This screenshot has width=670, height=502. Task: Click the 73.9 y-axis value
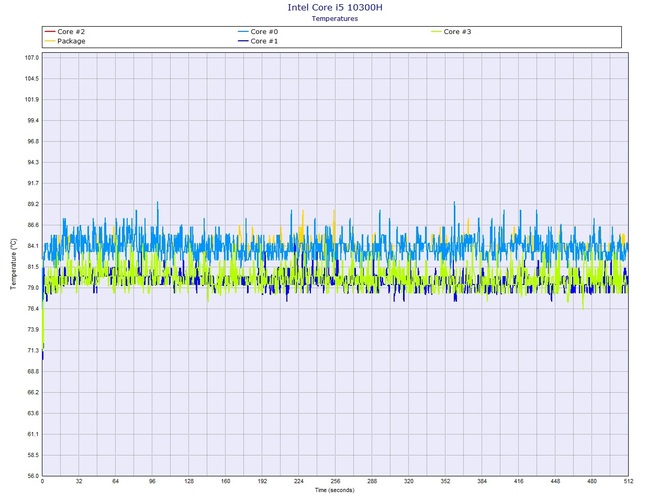33,329
